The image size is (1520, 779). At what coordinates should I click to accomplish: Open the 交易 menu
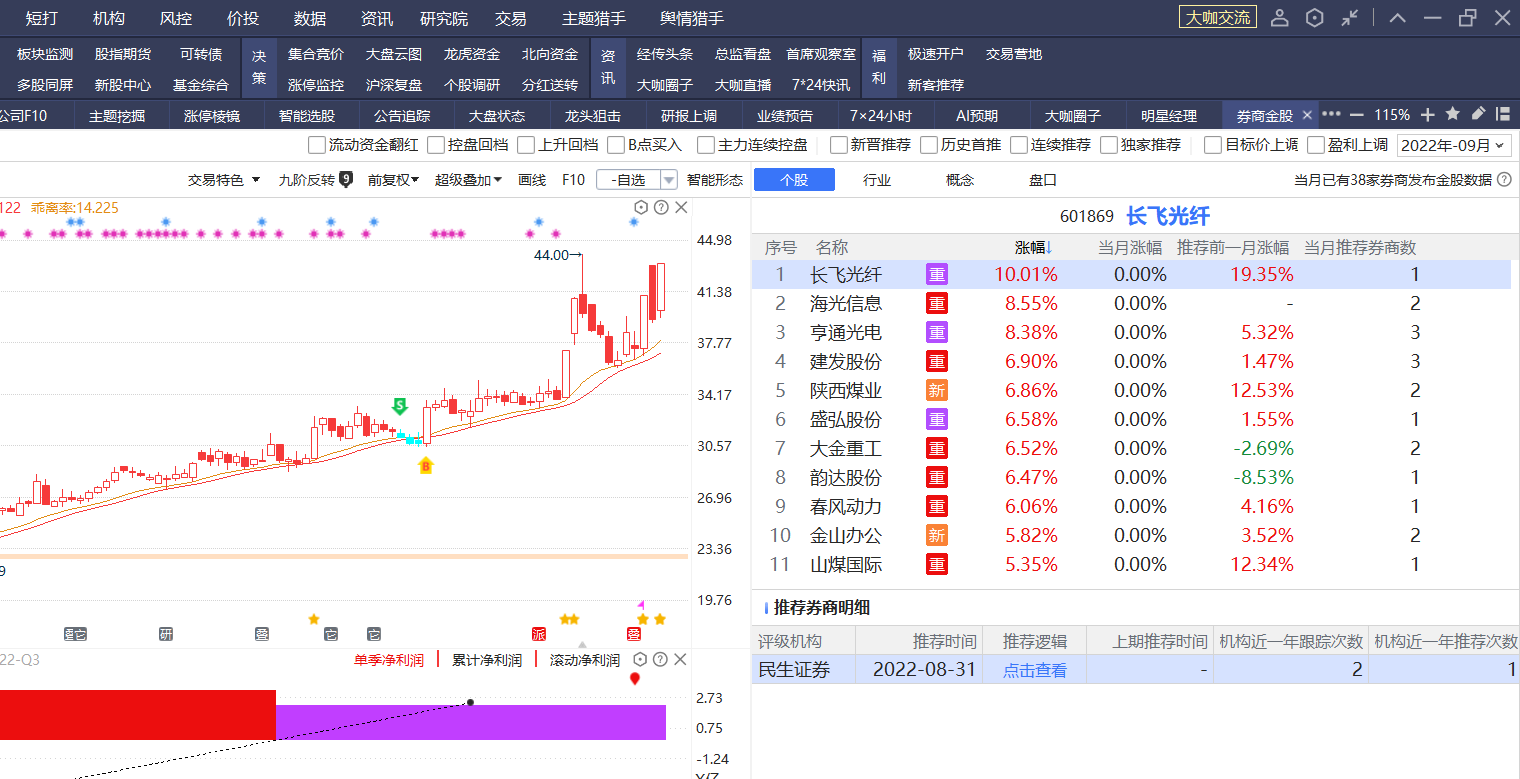coord(510,18)
